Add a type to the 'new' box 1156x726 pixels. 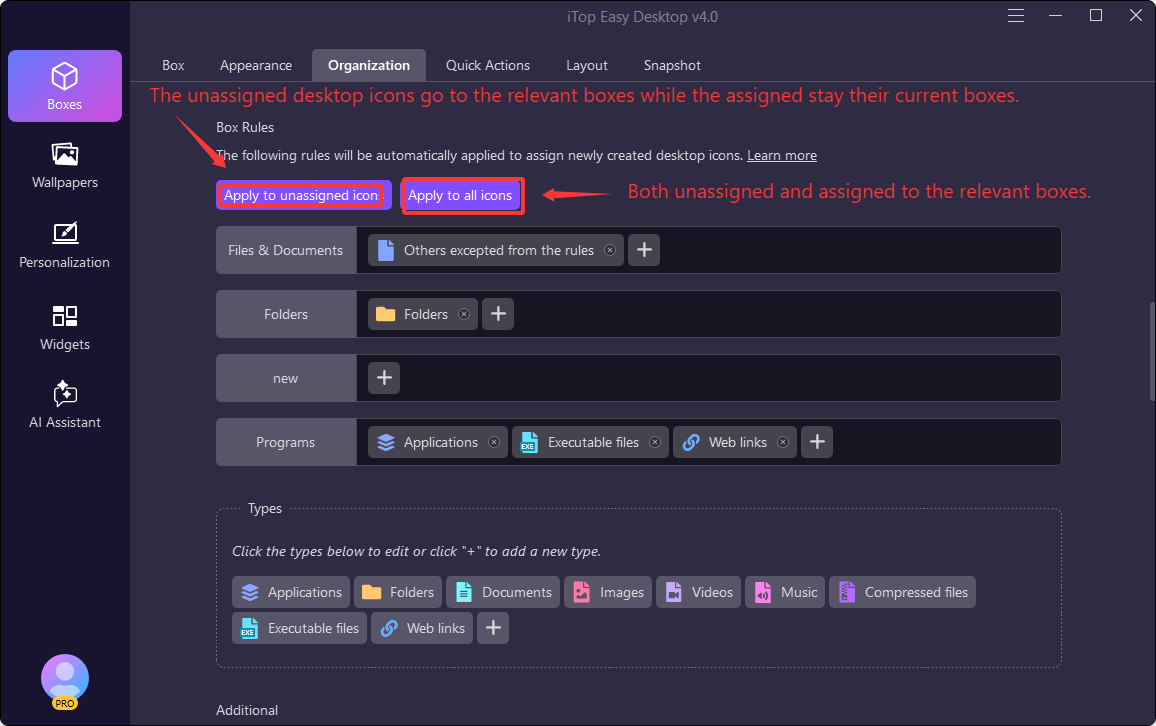point(383,378)
